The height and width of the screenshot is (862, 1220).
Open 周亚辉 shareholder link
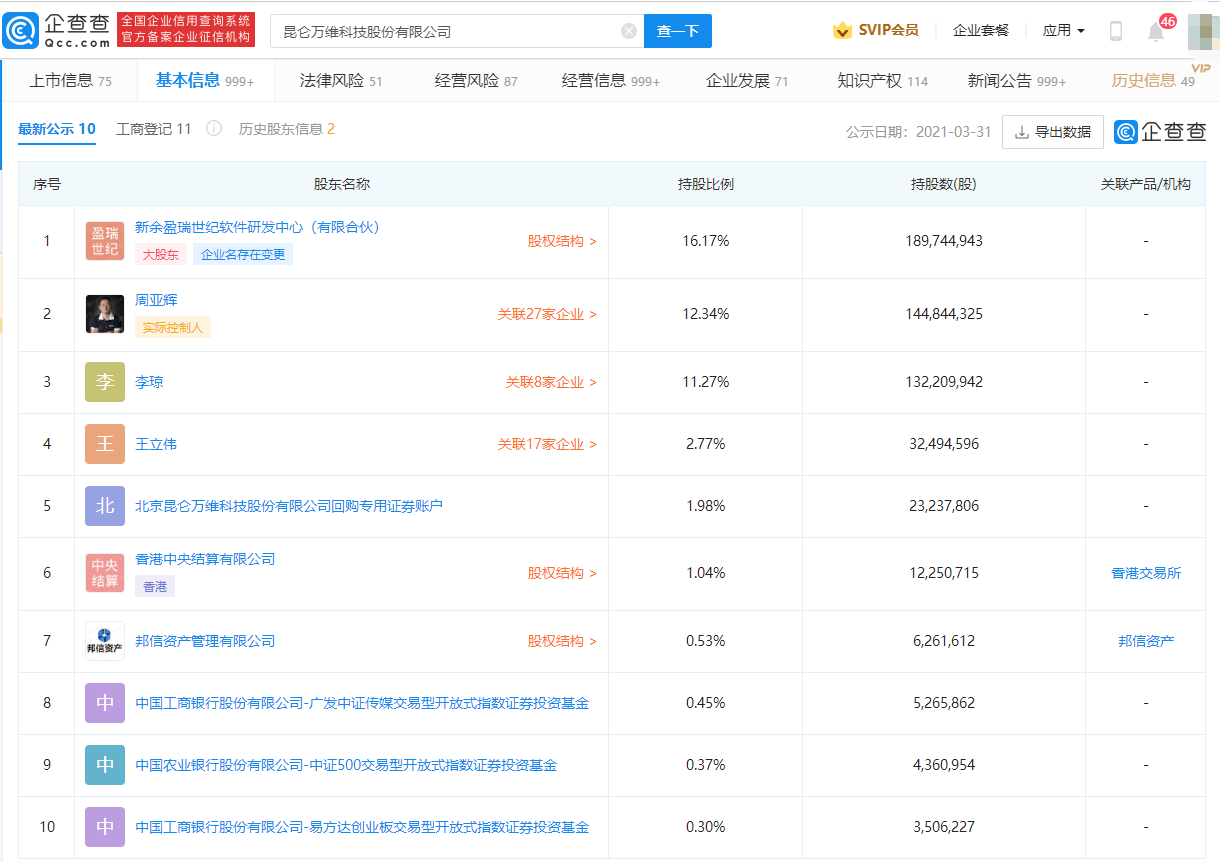click(x=156, y=300)
